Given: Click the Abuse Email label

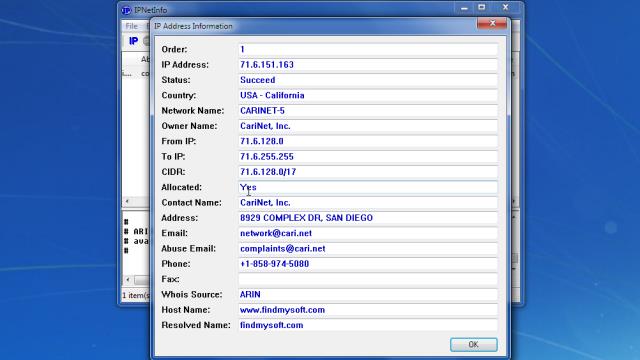Looking at the screenshot, I should pyautogui.click(x=189, y=249).
